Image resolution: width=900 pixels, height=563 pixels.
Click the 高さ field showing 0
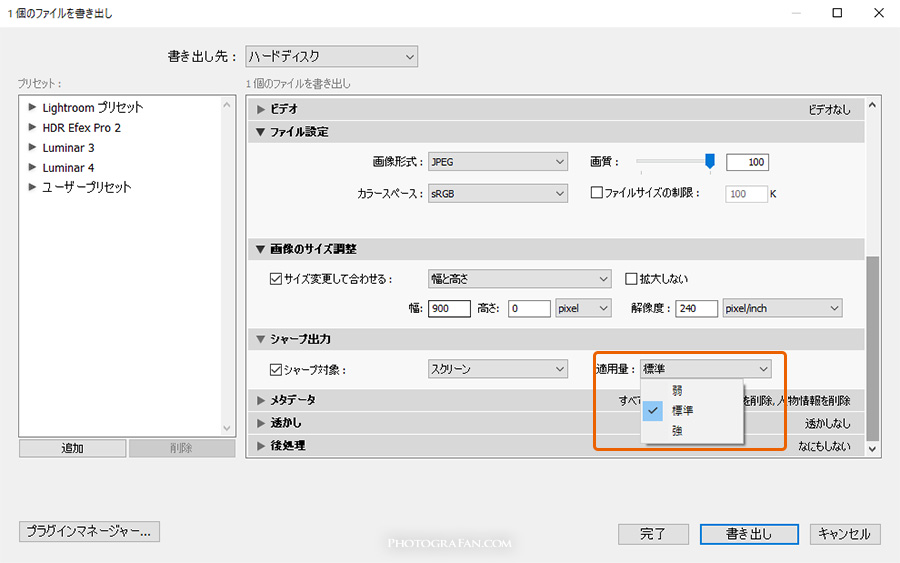pyautogui.click(x=529, y=308)
